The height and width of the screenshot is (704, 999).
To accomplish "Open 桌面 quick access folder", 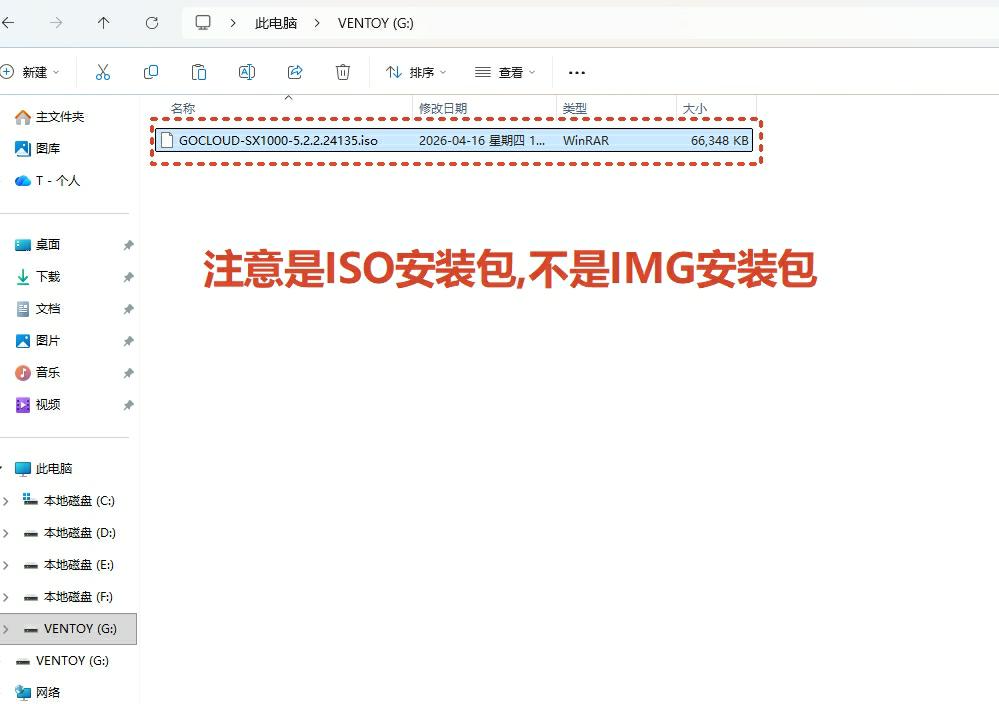I will click(x=48, y=244).
